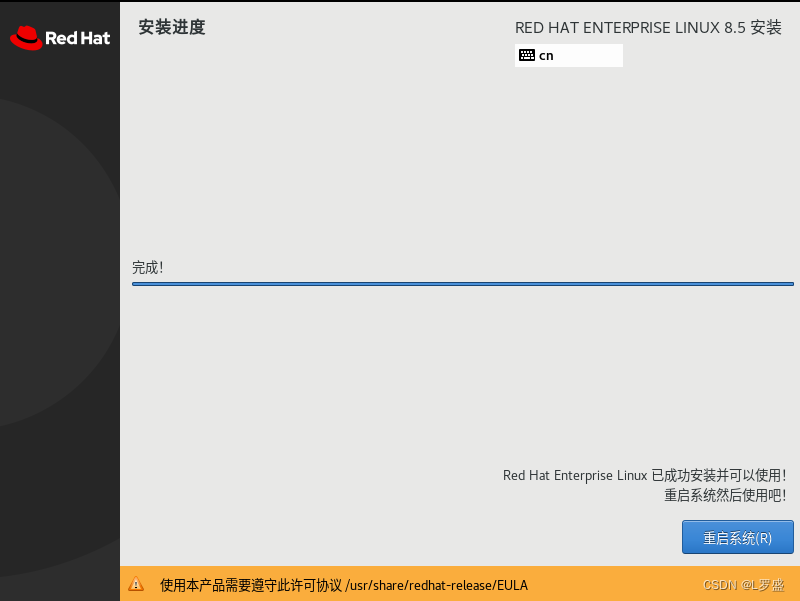Click the 完成! status text
This screenshot has height=601, width=800.
147,267
